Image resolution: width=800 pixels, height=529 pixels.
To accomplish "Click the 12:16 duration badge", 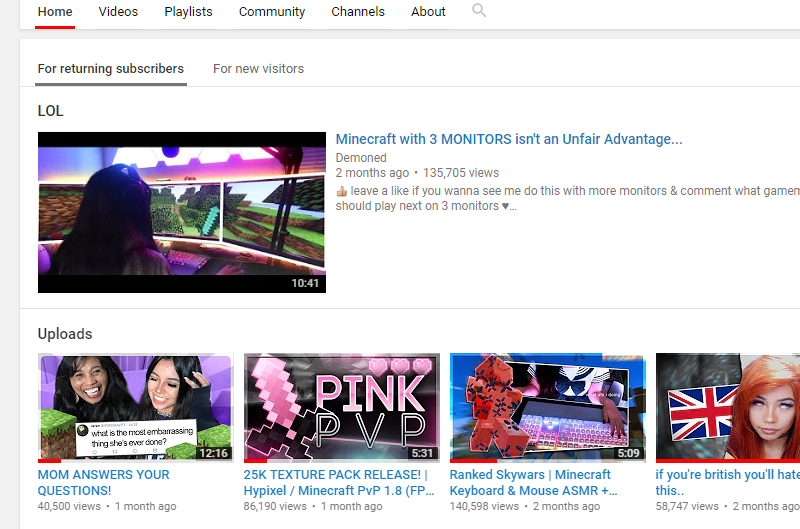I will [x=213, y=453].
